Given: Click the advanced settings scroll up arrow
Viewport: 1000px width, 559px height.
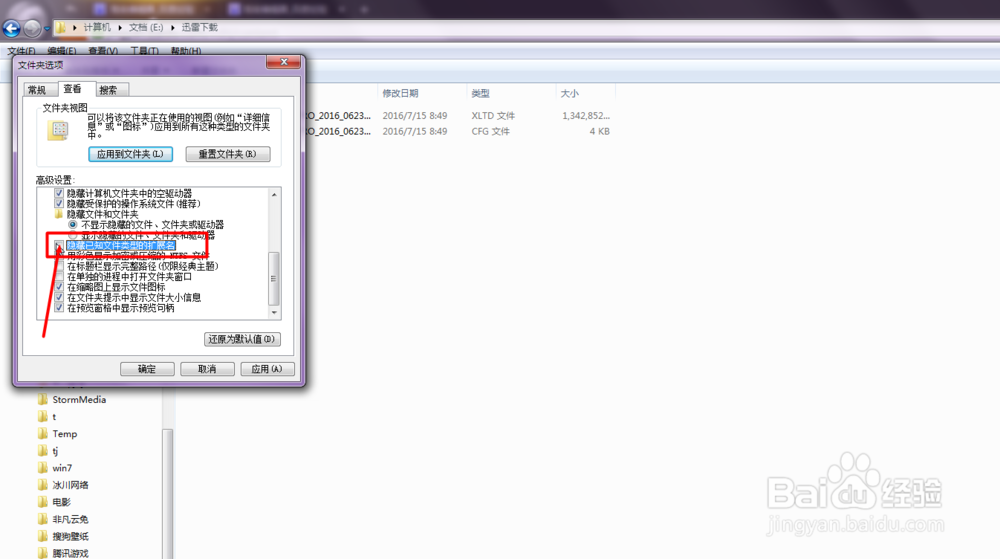Looking at the screenshot, I should (274, 194).
